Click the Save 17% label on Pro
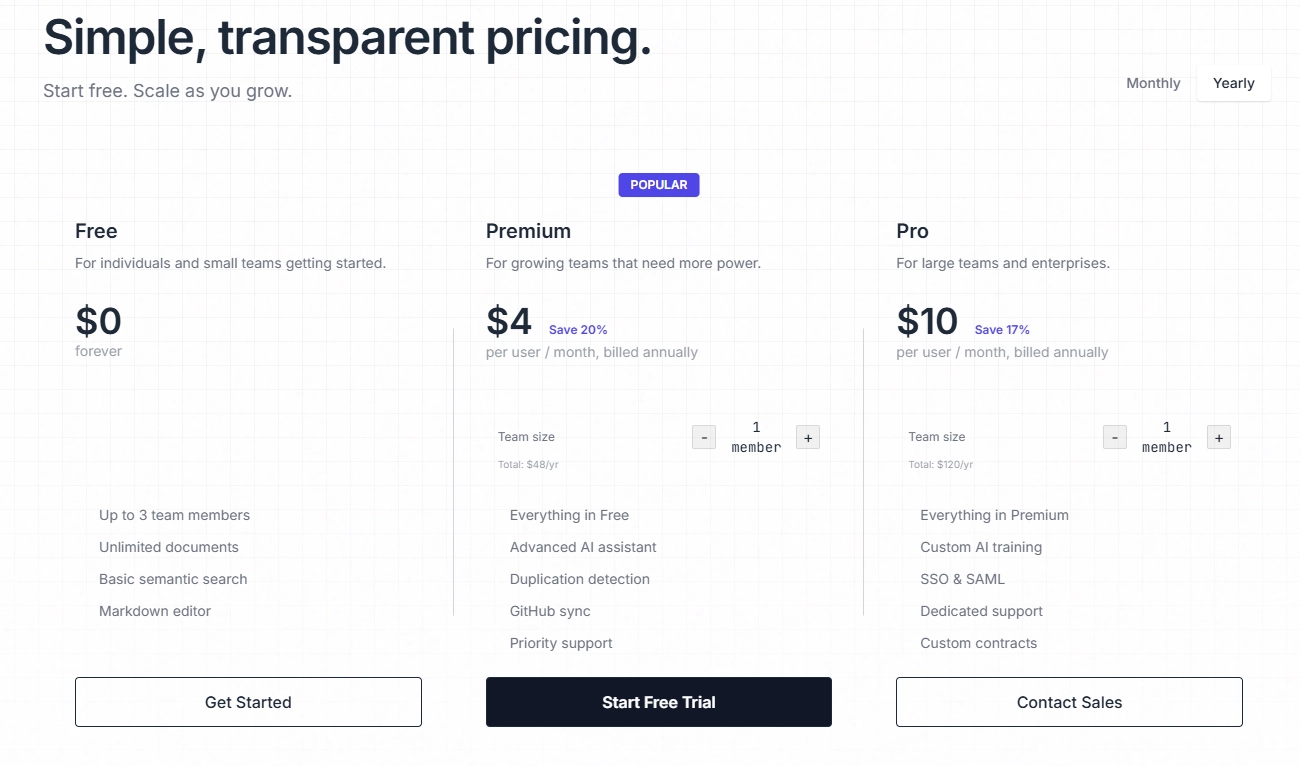 click(x=1002, y=330)
